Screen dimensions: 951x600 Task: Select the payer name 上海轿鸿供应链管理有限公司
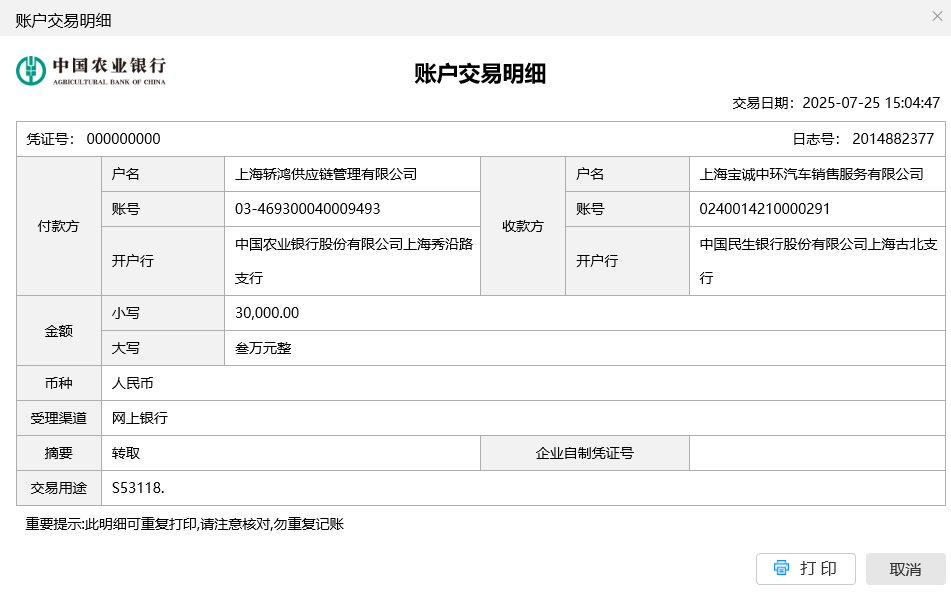point(325,174)
